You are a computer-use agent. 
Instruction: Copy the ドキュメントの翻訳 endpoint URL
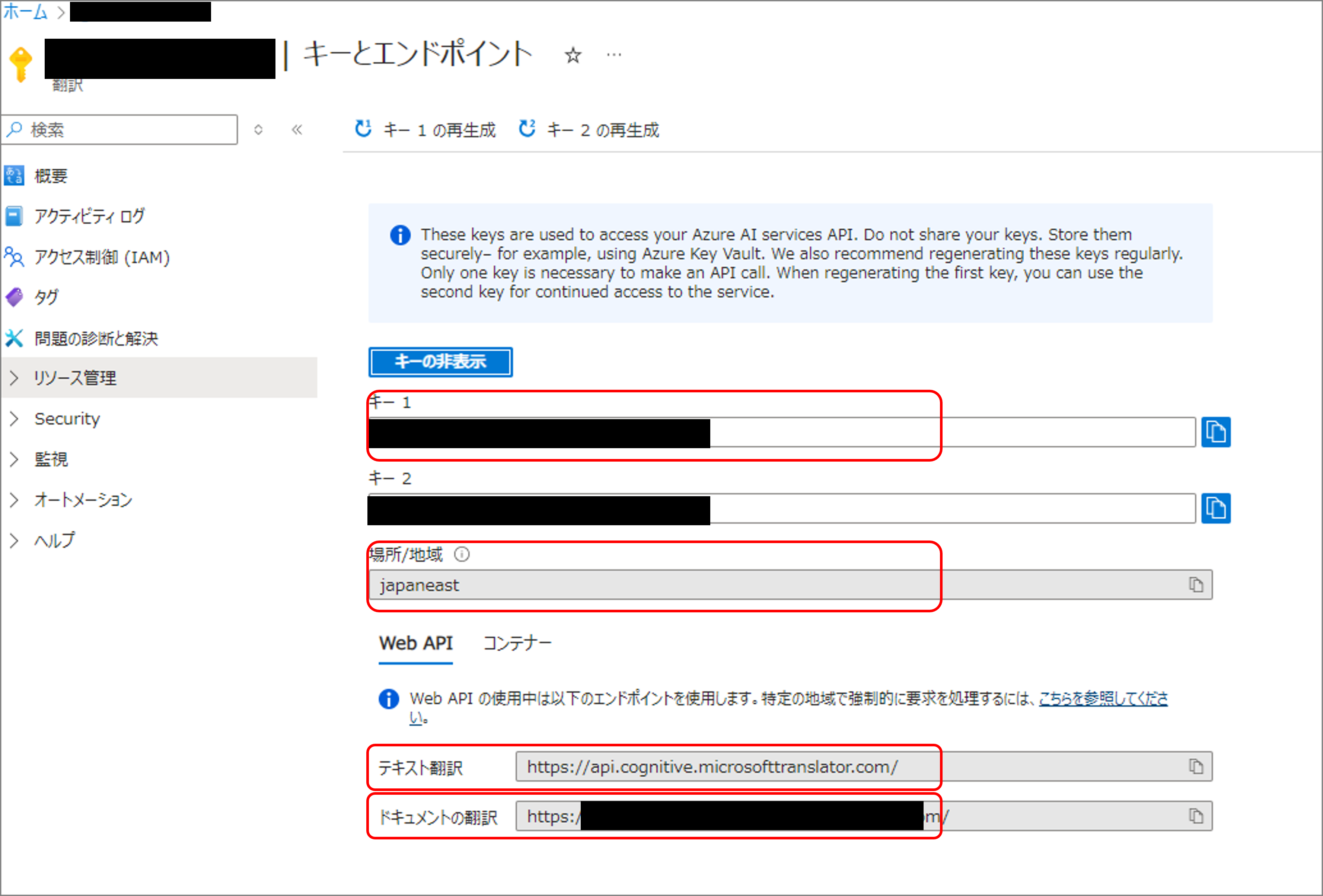1195,816
